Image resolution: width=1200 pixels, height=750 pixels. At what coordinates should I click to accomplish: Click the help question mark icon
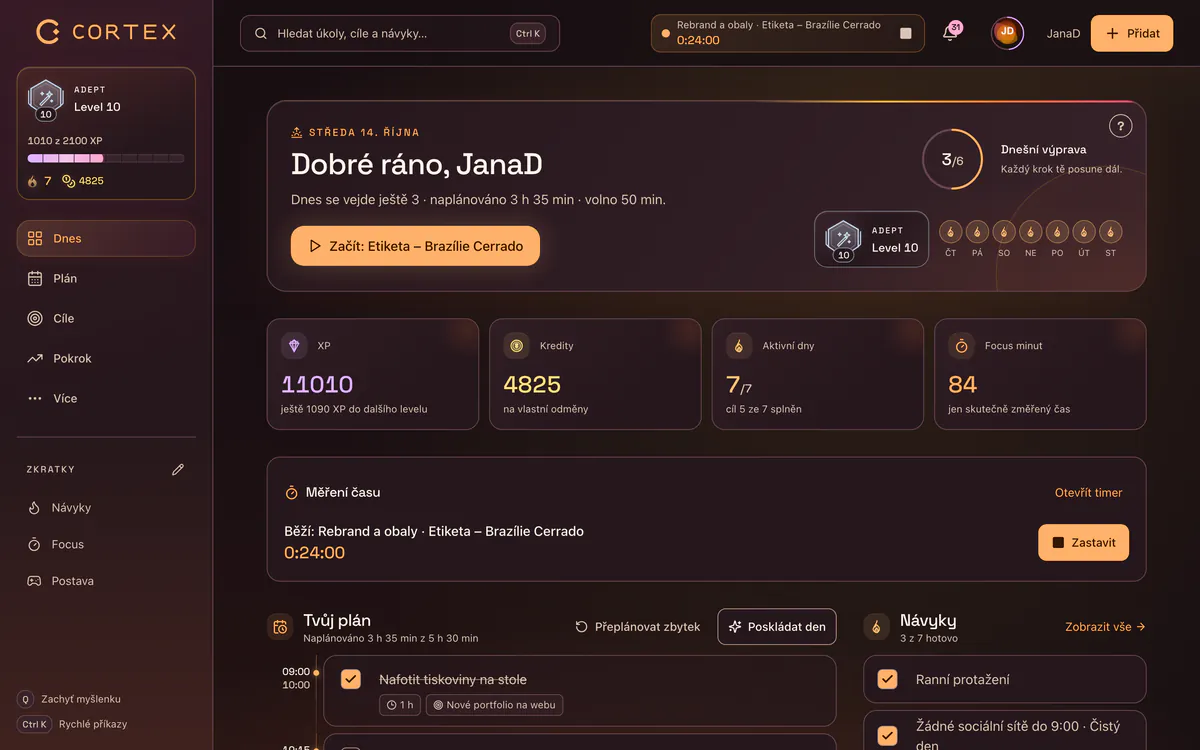(1121, 126)
